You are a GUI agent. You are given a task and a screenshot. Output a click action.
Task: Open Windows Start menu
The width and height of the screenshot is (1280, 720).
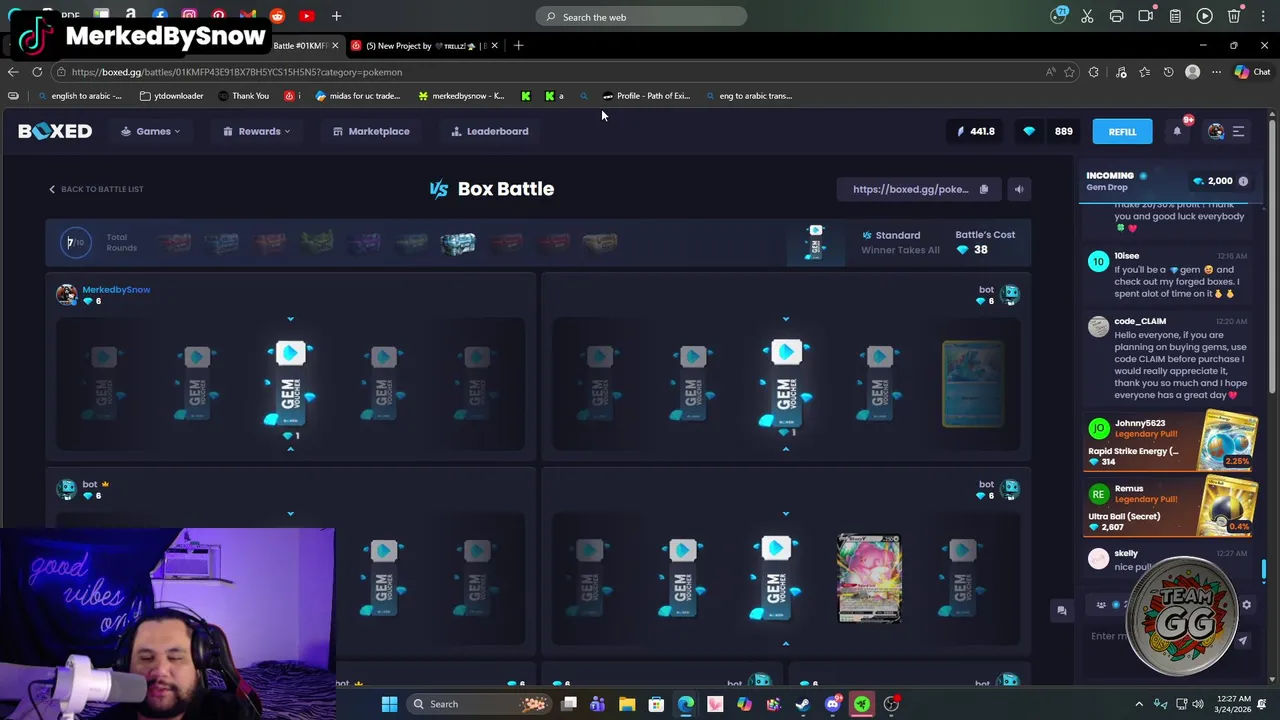(x=389, y=704)
